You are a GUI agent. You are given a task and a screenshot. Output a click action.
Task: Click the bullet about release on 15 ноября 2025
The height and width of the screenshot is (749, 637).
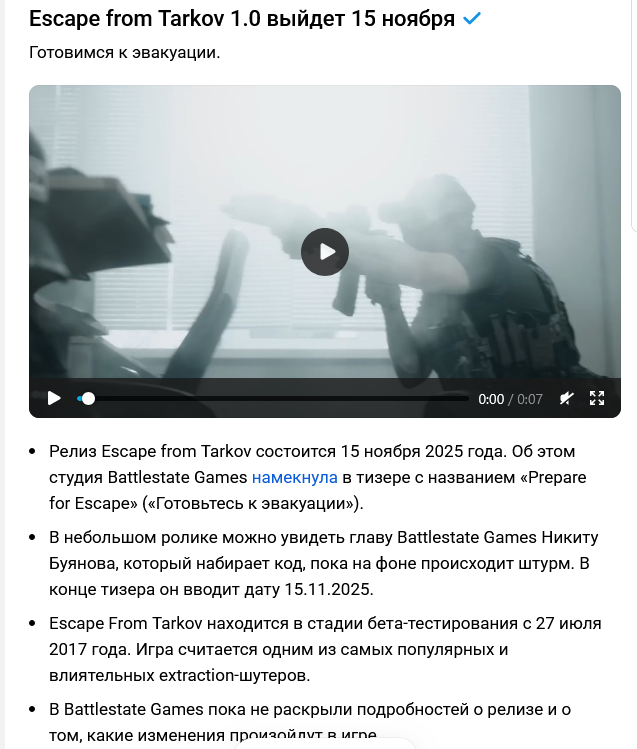point(318,477)
